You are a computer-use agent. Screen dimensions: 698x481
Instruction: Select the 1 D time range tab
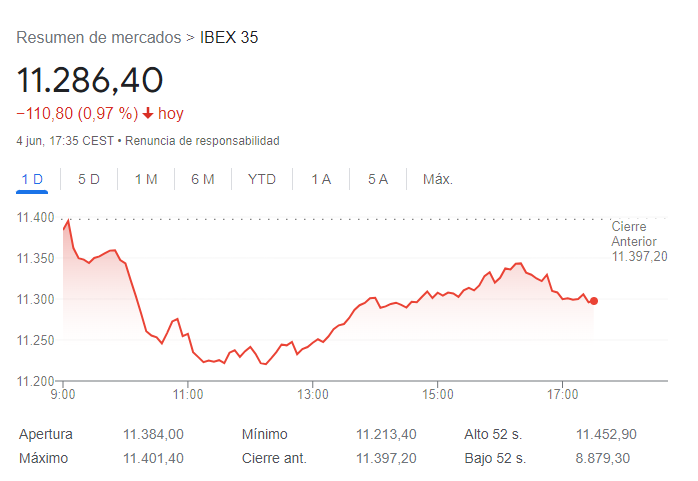(32, 179)
